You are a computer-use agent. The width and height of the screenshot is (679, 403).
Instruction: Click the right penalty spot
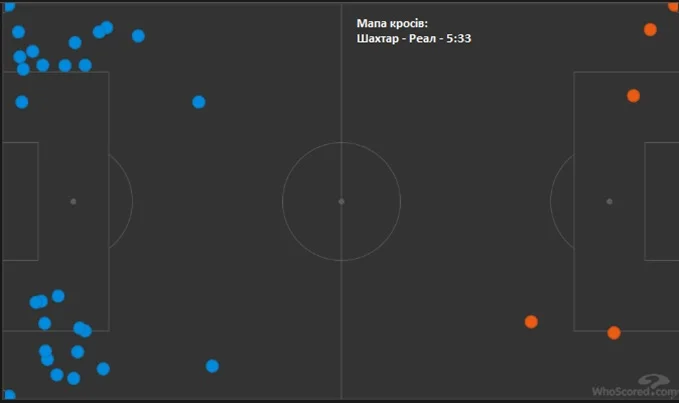609,201
